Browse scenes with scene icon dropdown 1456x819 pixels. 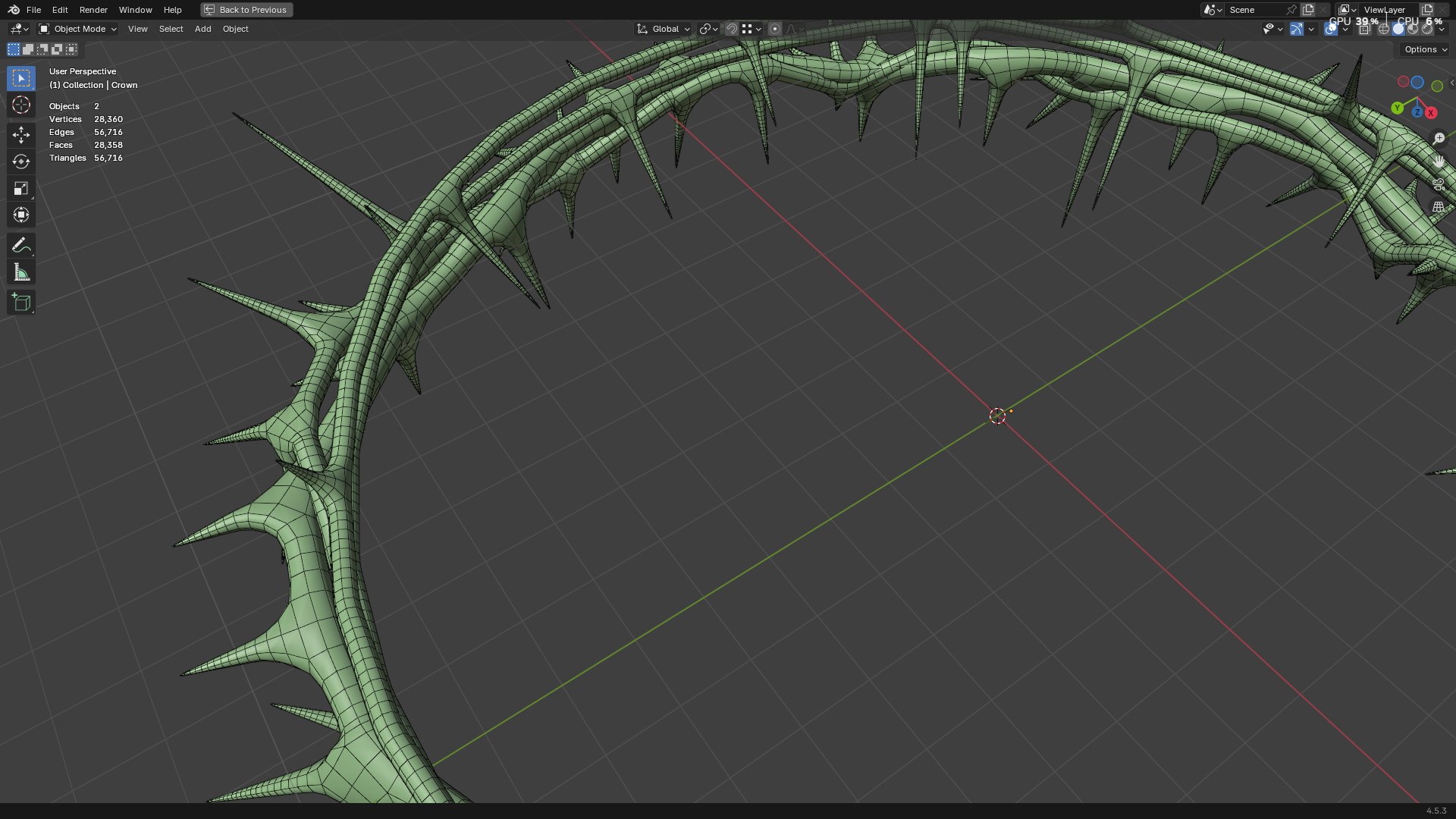tap(1213, 10)
